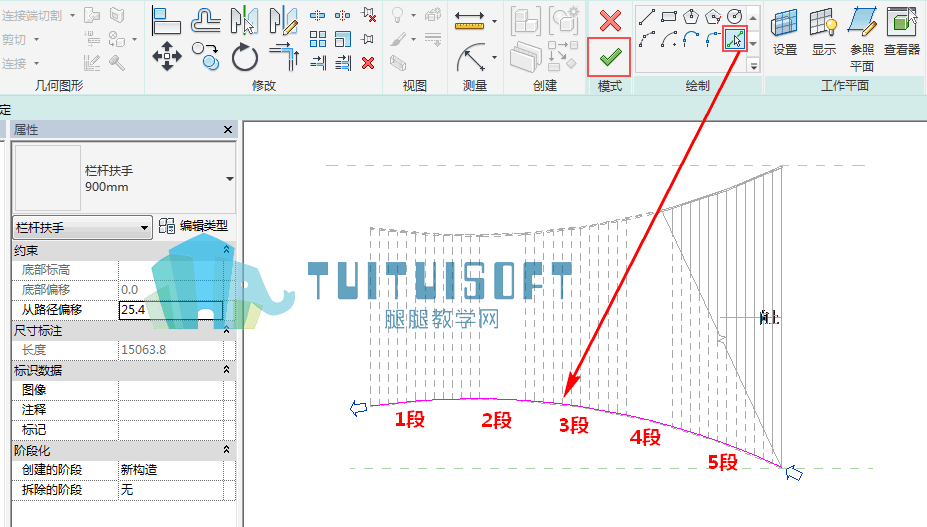The image size is (927, 527).
Task: Finish edit mode with green checkmark
Action: (x=610, y=57)
